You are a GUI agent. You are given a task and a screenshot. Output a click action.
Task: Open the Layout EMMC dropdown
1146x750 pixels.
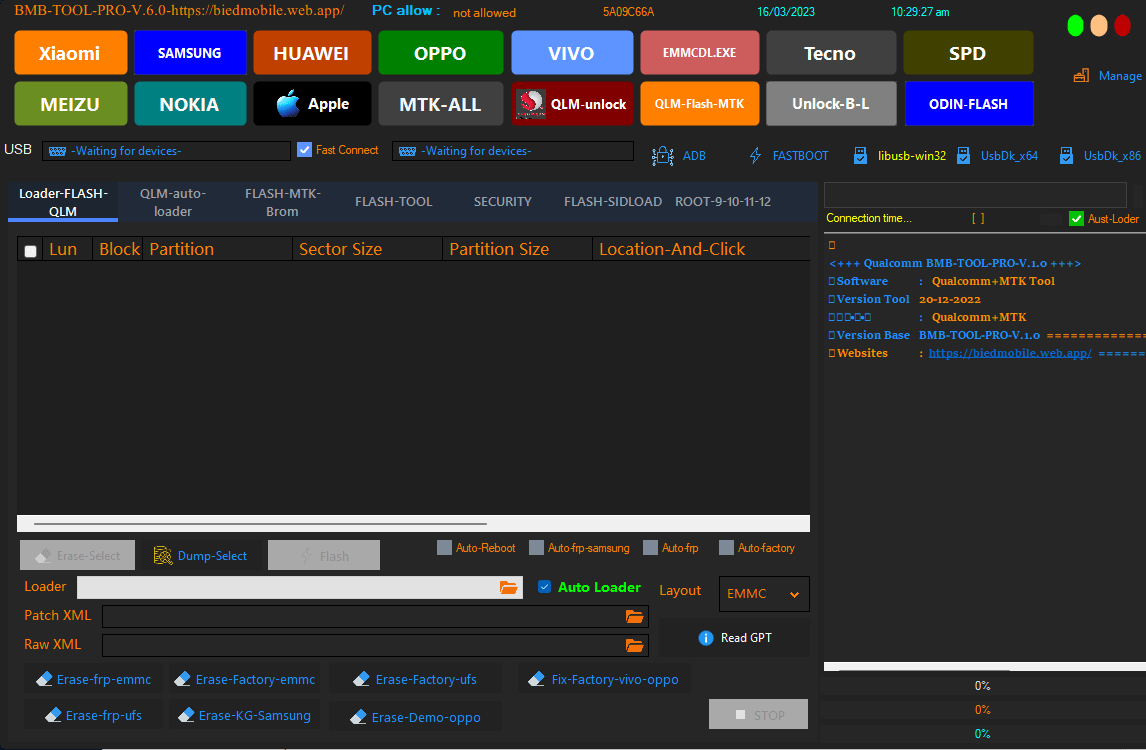point(763,594)
